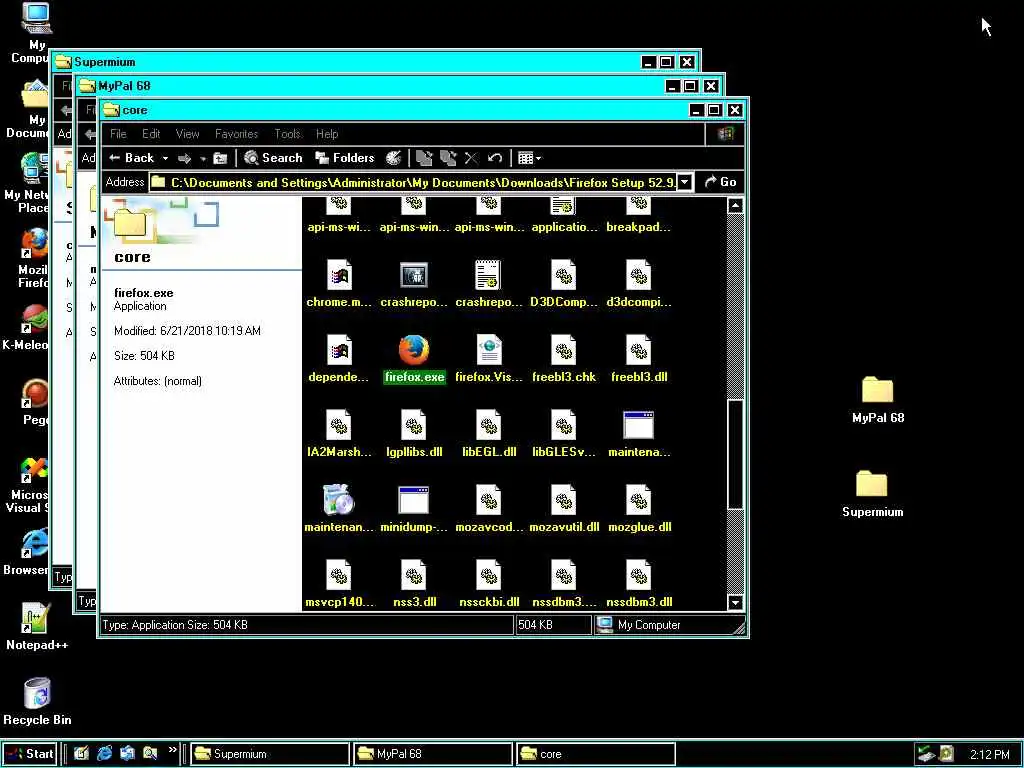Switch to the Supermium taskbar button
The width and height of the screenshot is (1024, 768).
(x=270, y=754)
